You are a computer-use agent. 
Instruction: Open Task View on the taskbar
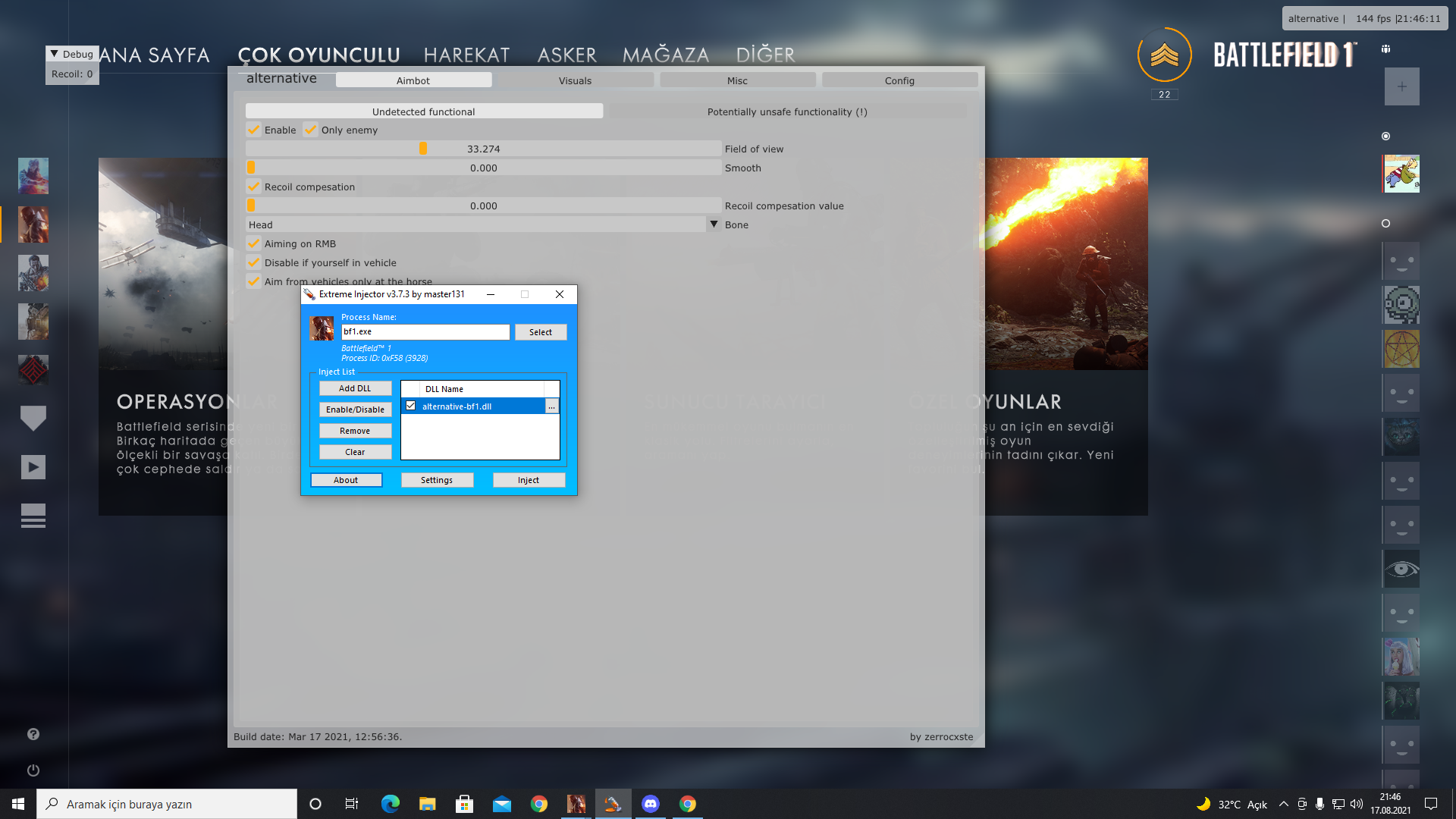tap(352, 804)
